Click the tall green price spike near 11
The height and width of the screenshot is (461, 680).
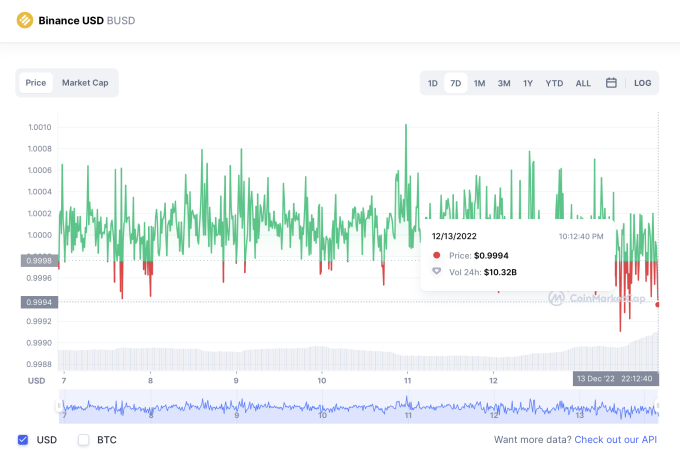point(406,173)
